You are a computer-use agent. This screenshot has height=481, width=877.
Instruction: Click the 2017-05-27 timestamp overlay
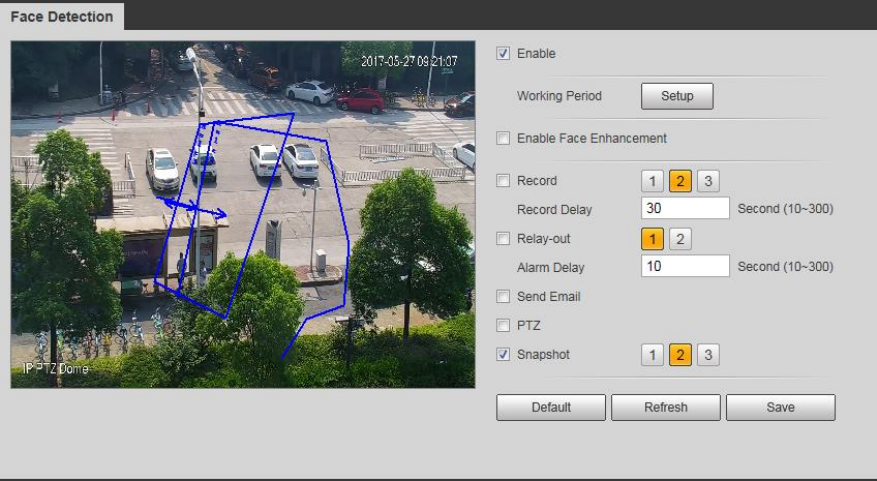point(409,61)
